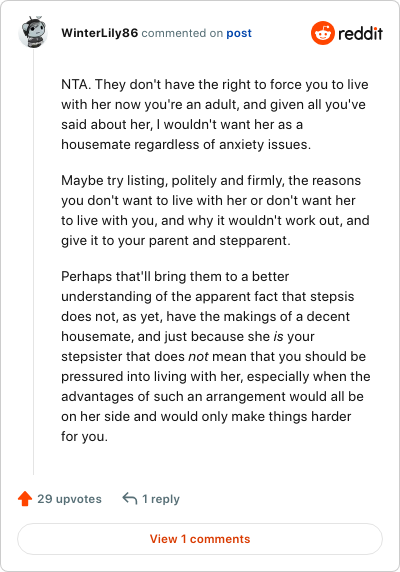Click 'give it to your parent' line
The width and height of the screenshot is (400, 572).
click(176, 241)
